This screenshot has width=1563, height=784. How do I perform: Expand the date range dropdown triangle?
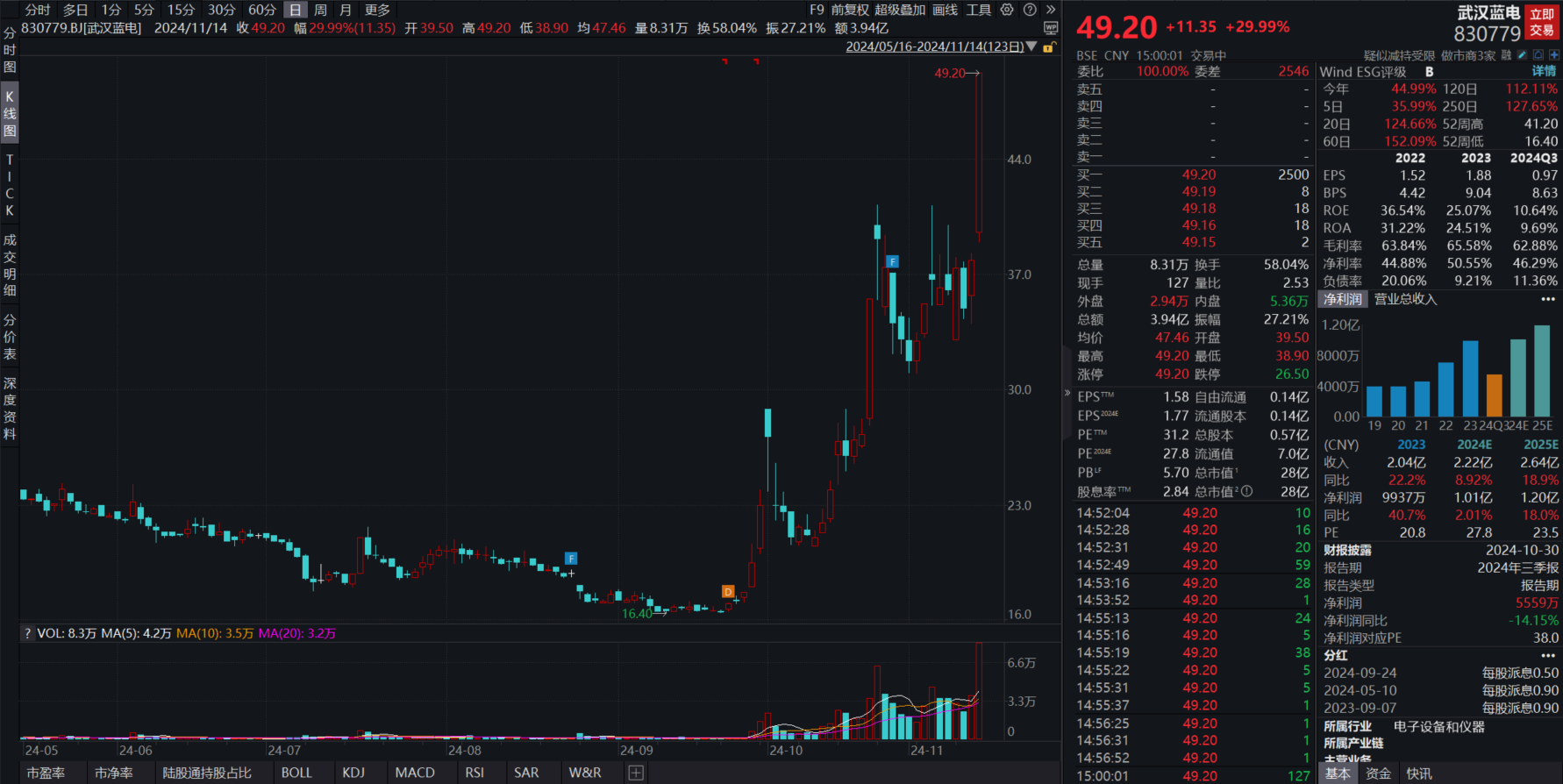[1031, 46]
